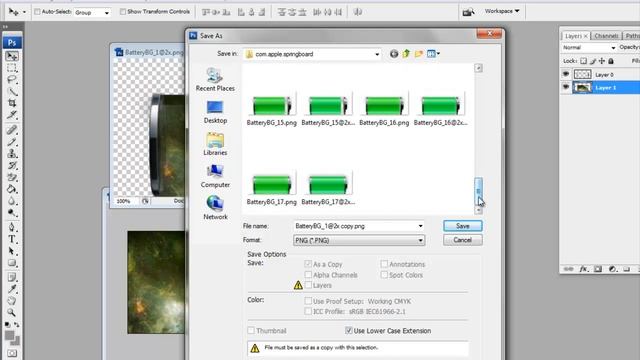This screenshot has height=360, width=640.
Task: Select the Crop tool
Action: click(12, 103)
